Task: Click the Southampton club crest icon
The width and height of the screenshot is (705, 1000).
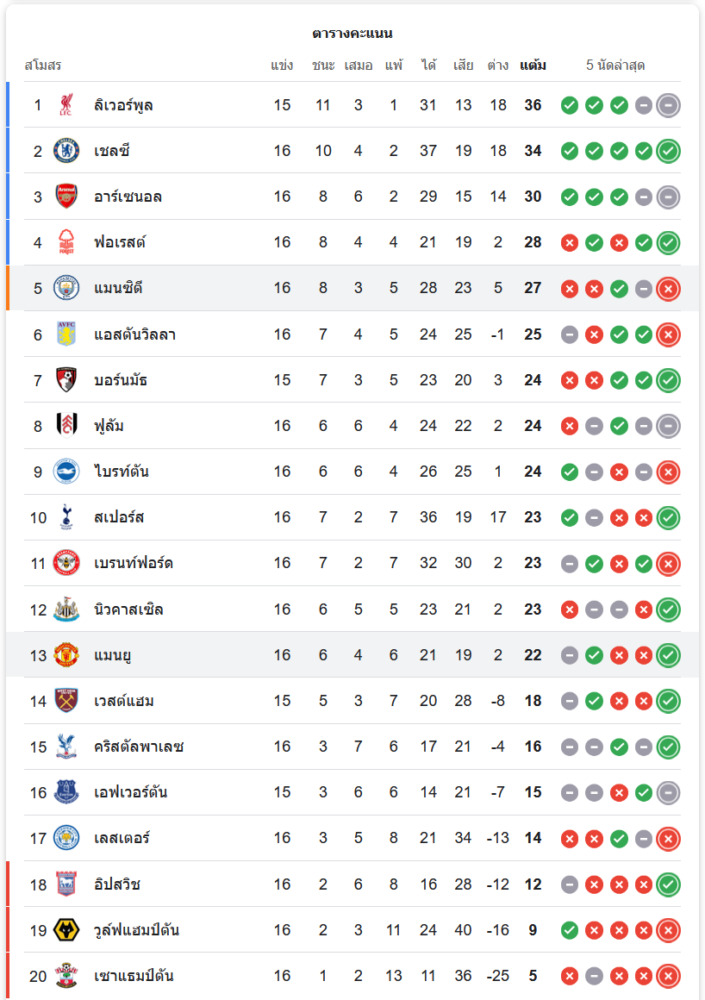Action: click(66, 976)
